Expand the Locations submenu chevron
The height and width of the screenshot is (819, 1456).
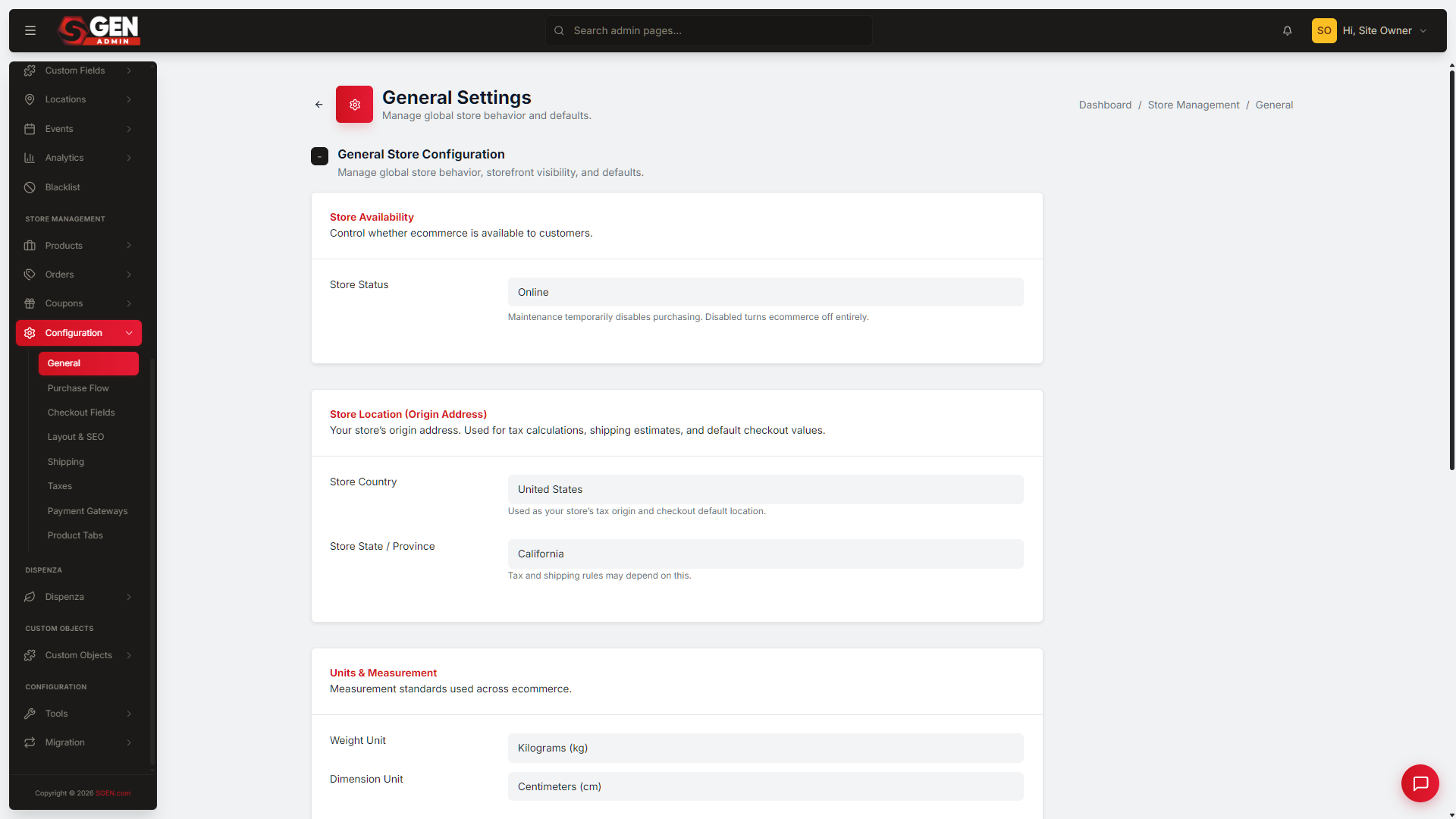click(x=129, y=99)
